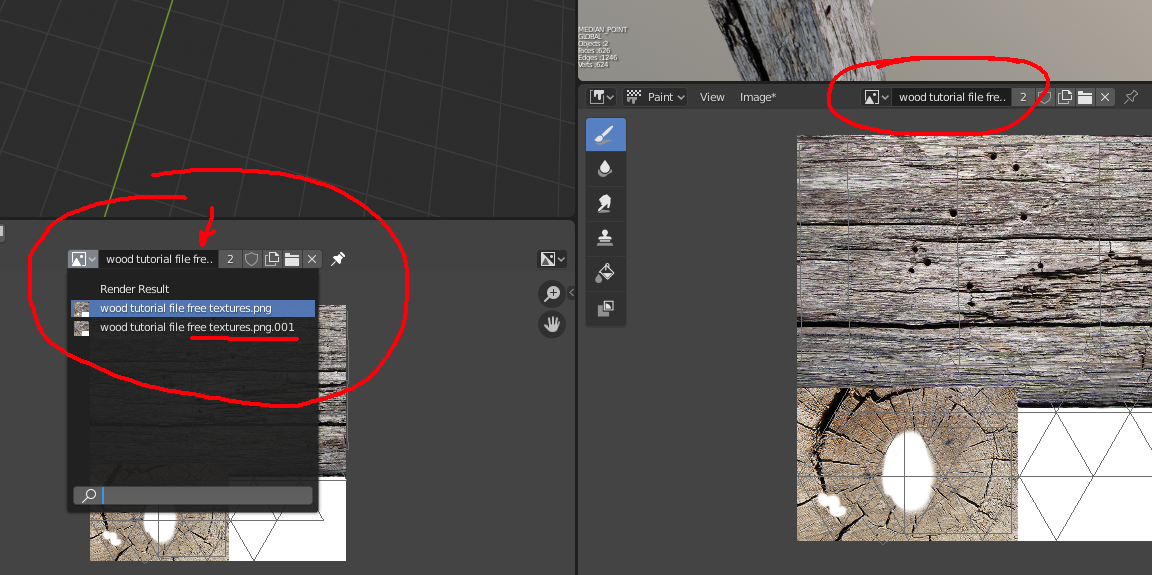Image resolution: width=1152 pixels, height=575 pixels.
Task: Select wood tutorial file free textures.png
Action: click(193, 308)
